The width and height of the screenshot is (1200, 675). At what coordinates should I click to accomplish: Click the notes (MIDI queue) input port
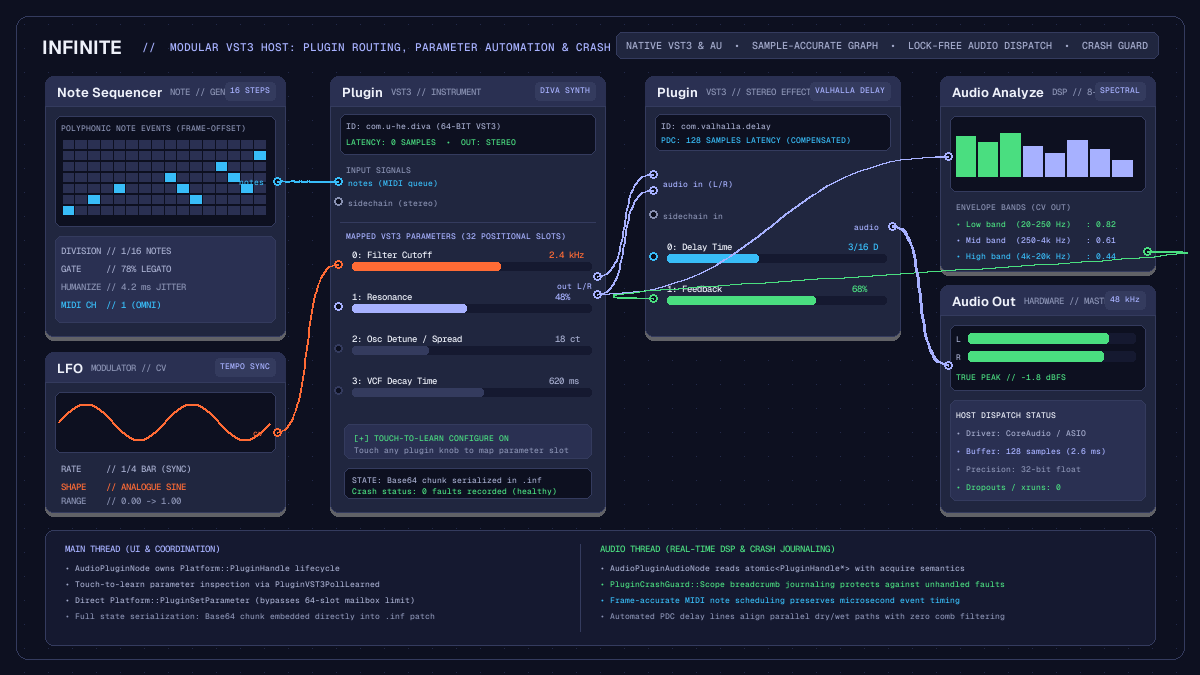pyautogui.click(x=338, y=182)
